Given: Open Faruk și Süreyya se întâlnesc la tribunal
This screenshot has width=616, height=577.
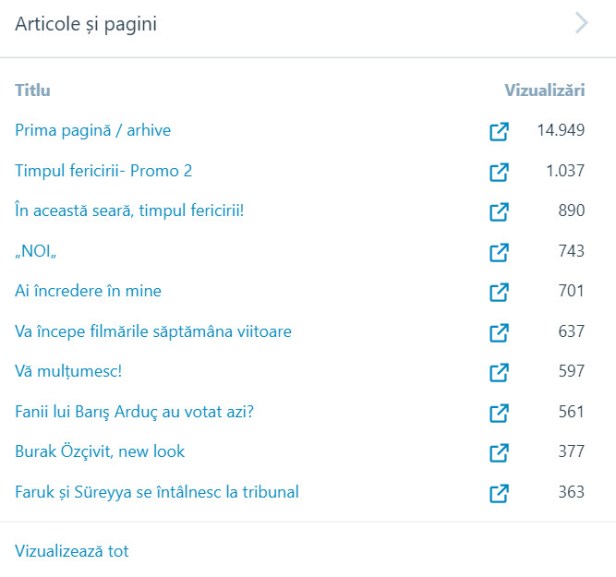Looking at the screenshot, I should (x=157, y=491).
